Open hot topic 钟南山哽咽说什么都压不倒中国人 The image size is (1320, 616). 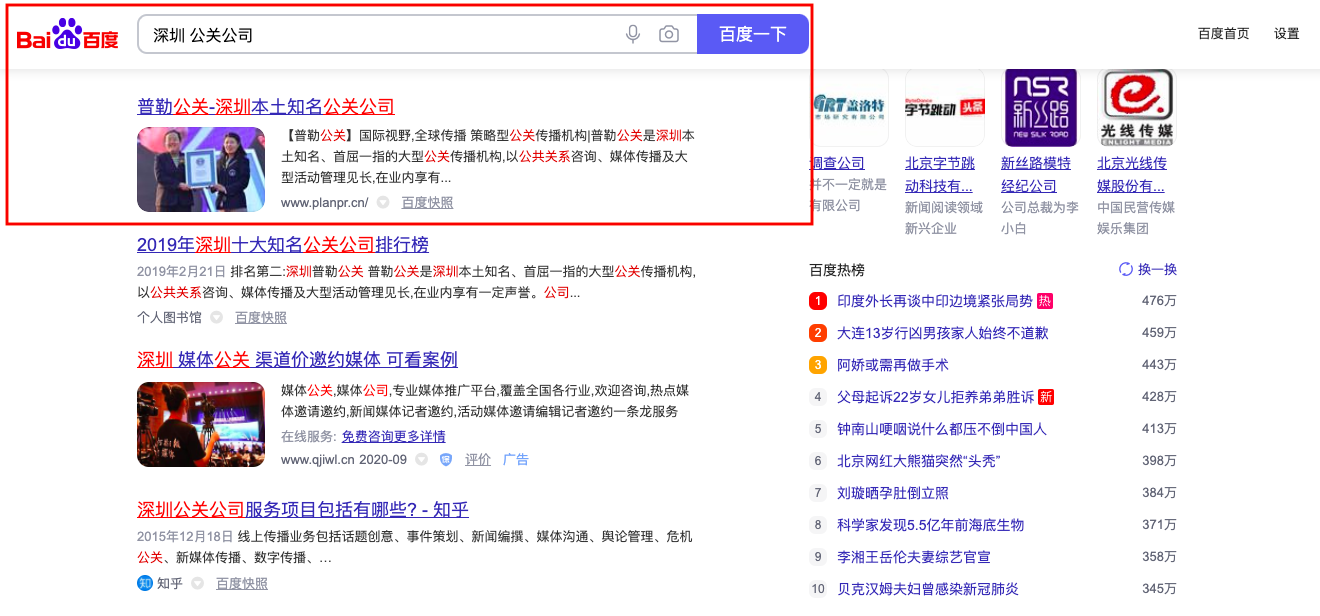[942, 429]
